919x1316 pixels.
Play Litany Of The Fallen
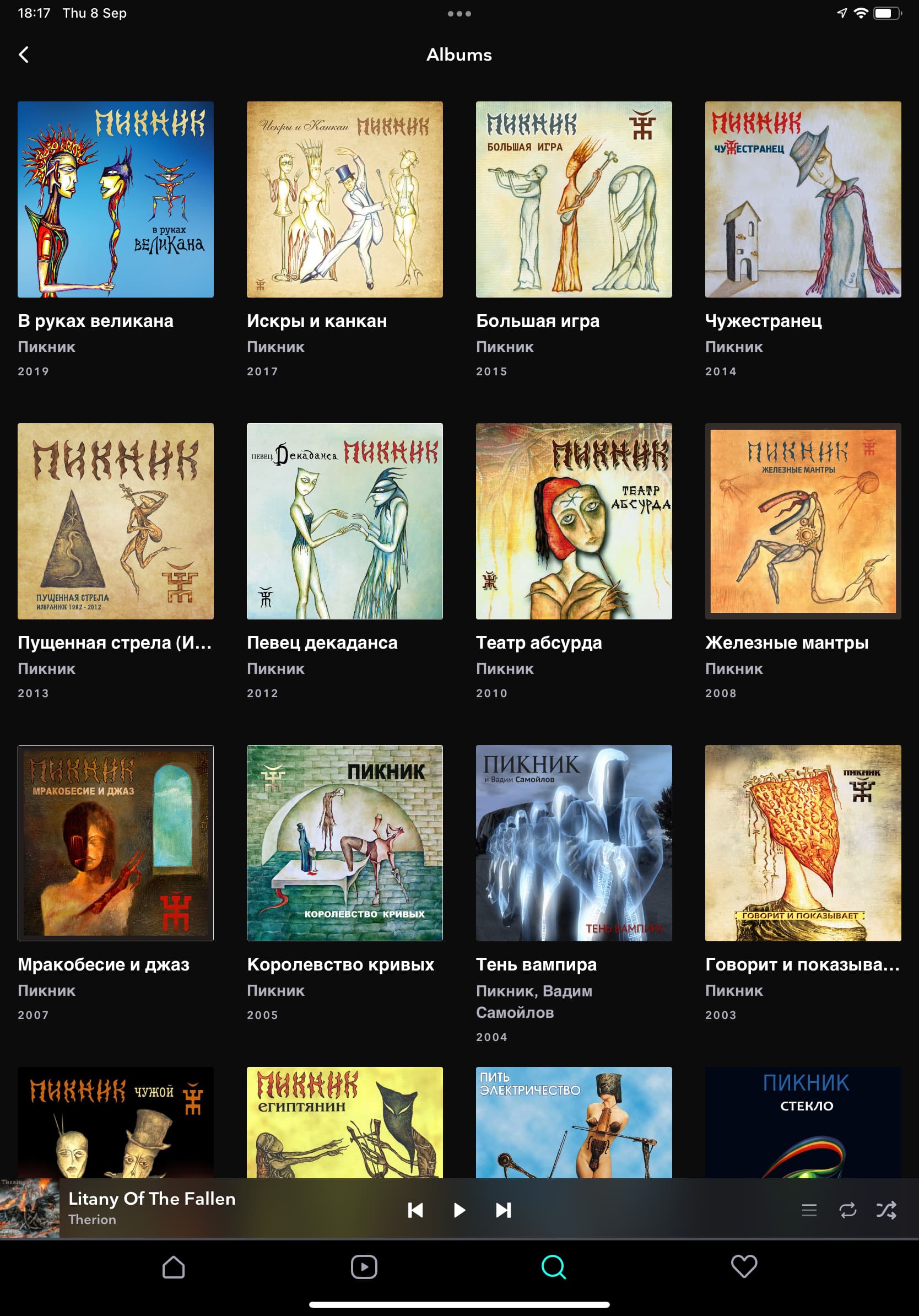point(459,1210)
